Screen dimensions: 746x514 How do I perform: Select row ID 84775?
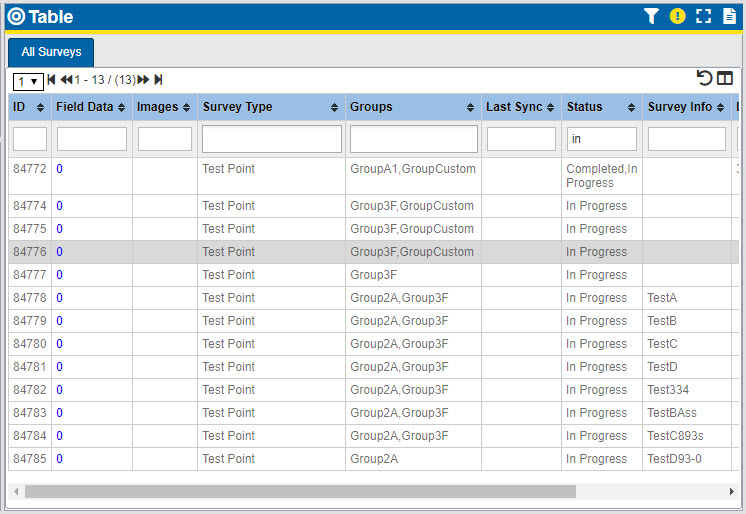tap(30, 229)
